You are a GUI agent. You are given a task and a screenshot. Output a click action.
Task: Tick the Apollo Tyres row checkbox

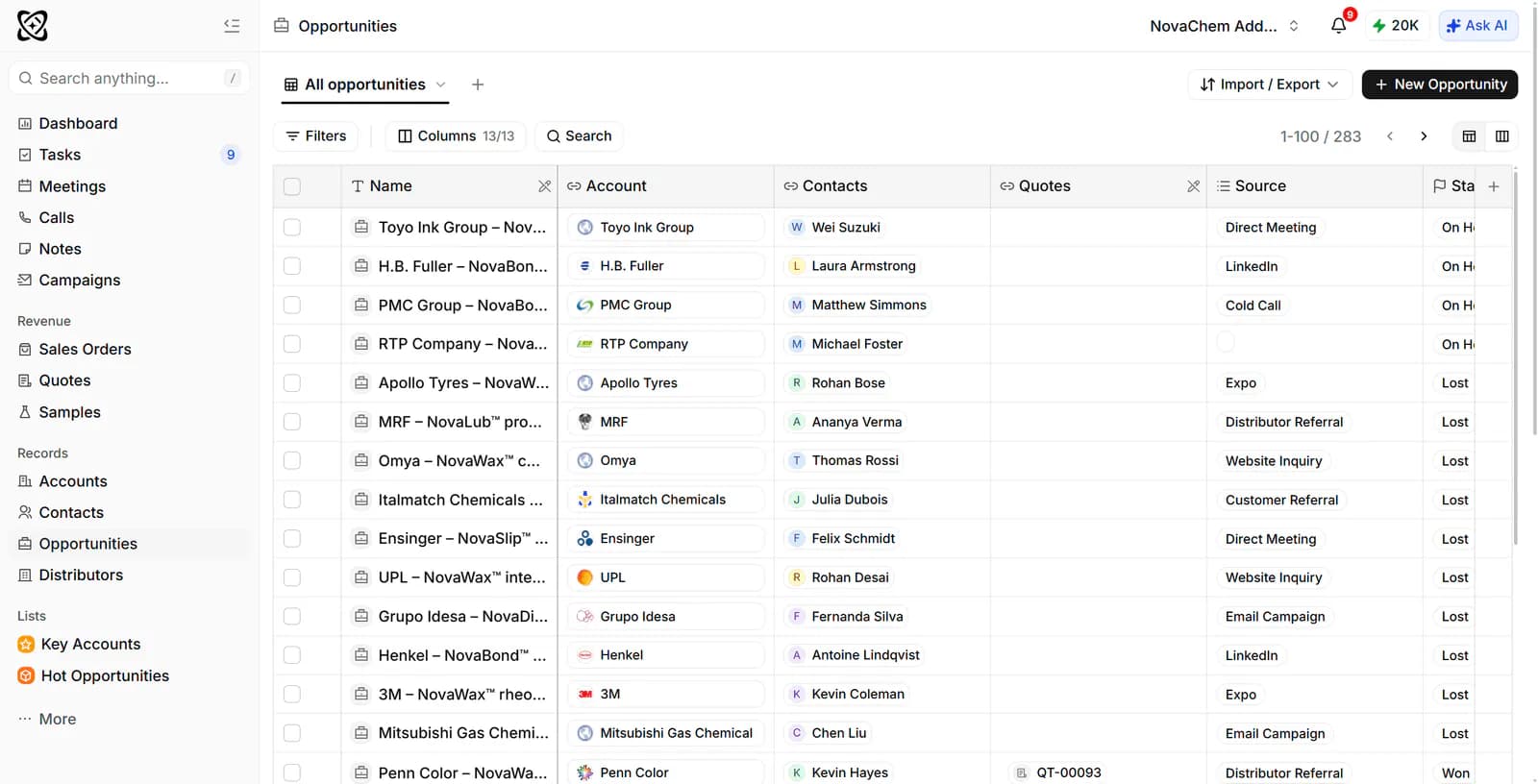click(292, 382)
